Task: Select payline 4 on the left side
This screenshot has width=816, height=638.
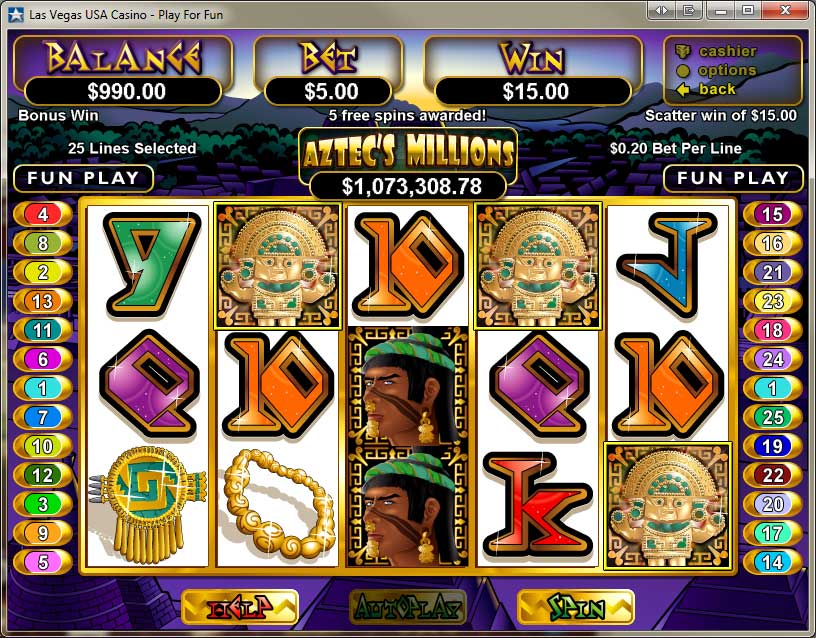Action: click(x=43, y=214)
